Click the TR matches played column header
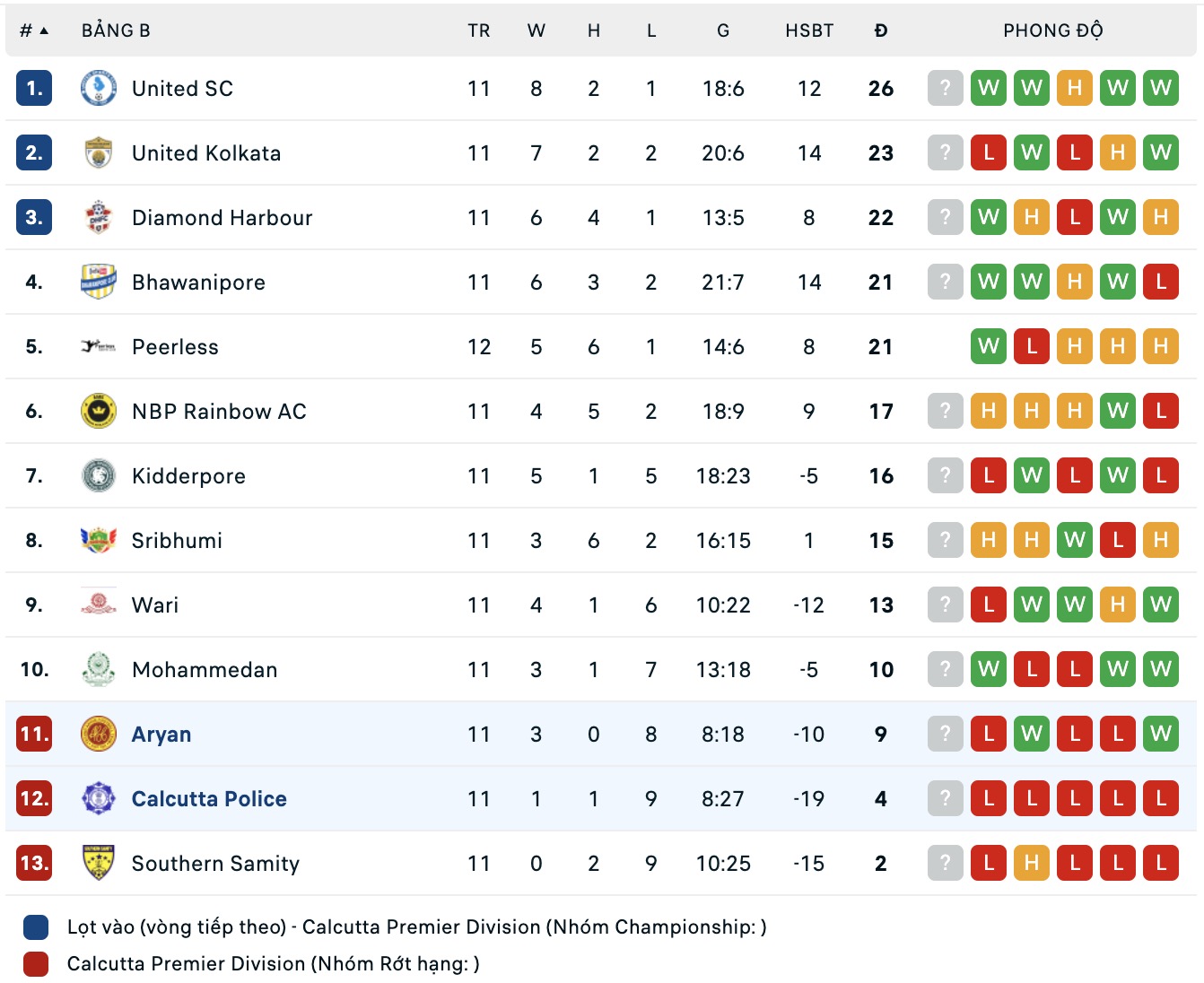 coord(478,30)
